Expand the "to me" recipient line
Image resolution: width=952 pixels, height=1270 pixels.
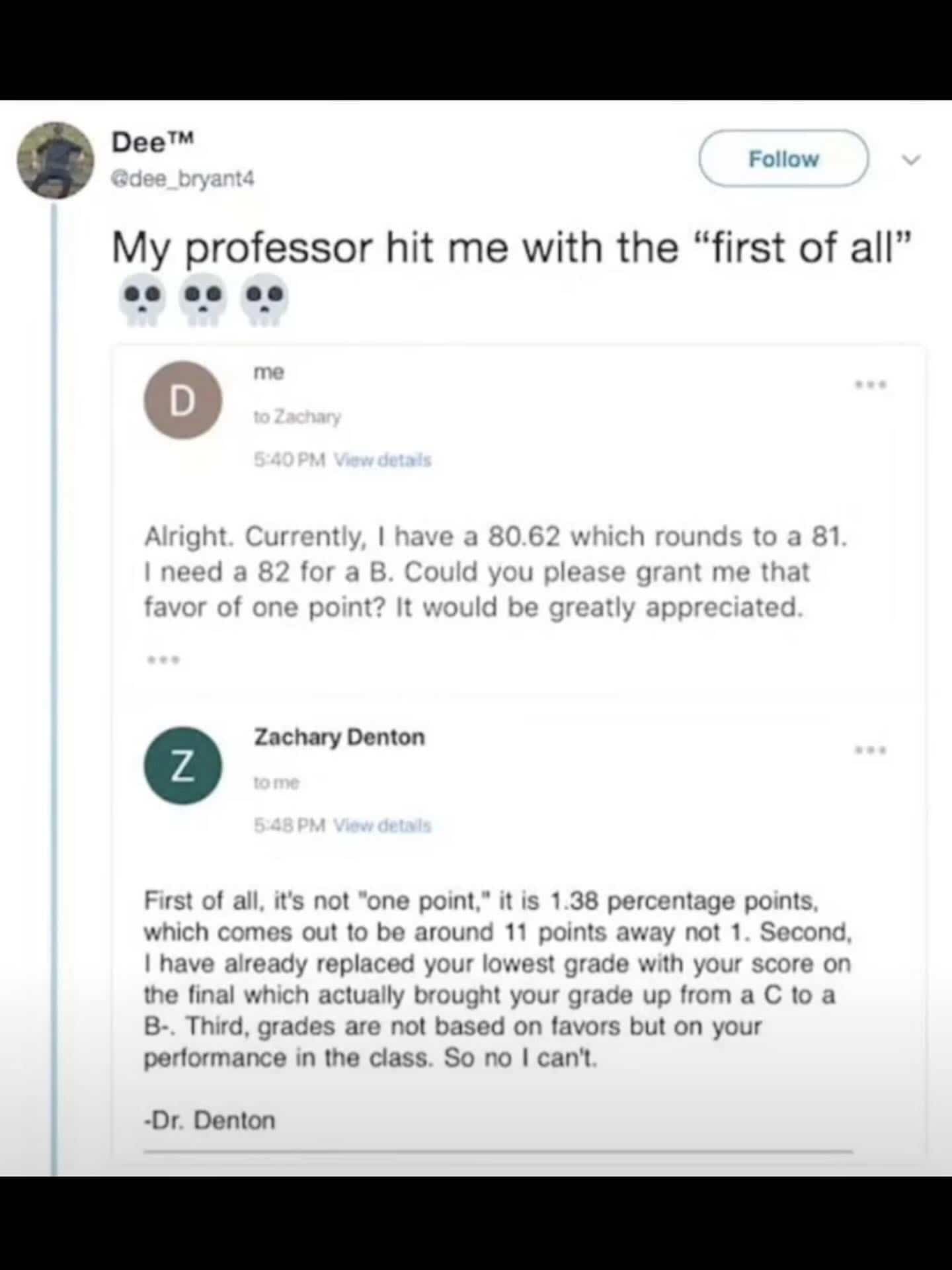(x=277, y=783)
